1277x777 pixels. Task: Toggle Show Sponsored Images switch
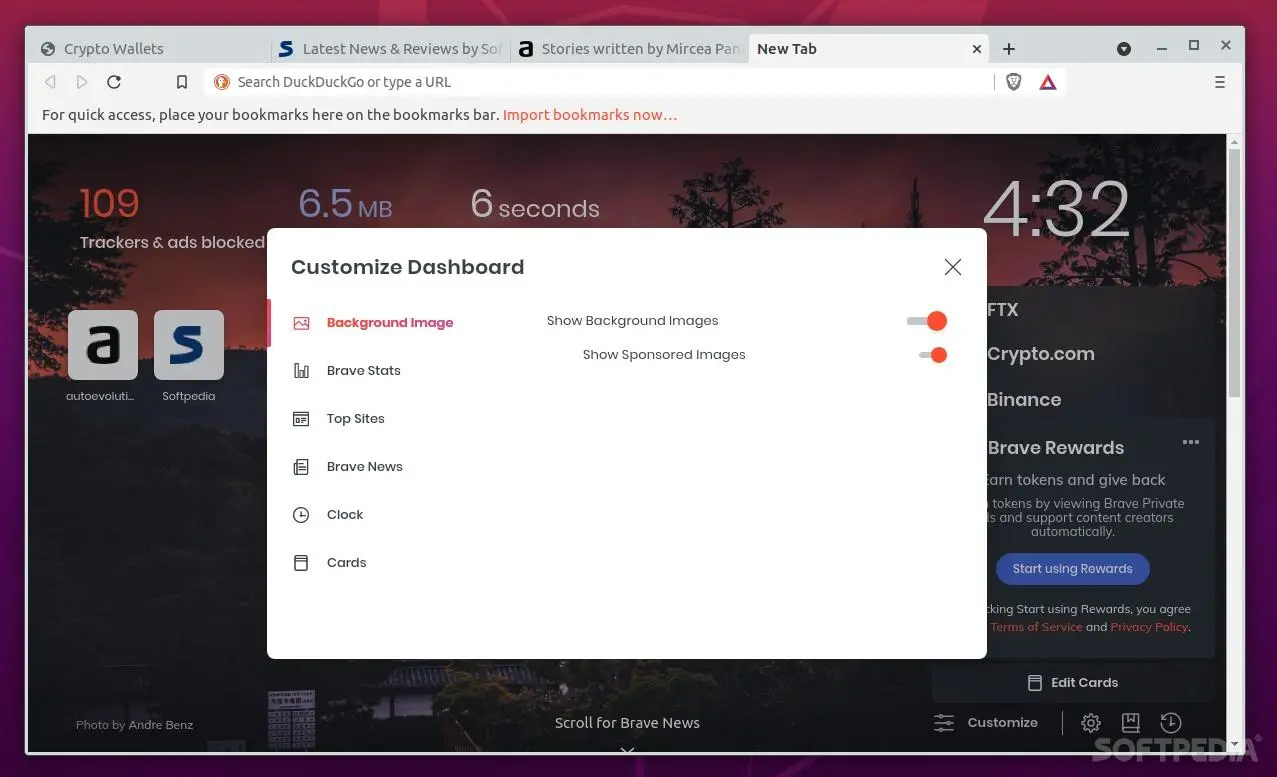pyautogui.click(x=932, y=355)
